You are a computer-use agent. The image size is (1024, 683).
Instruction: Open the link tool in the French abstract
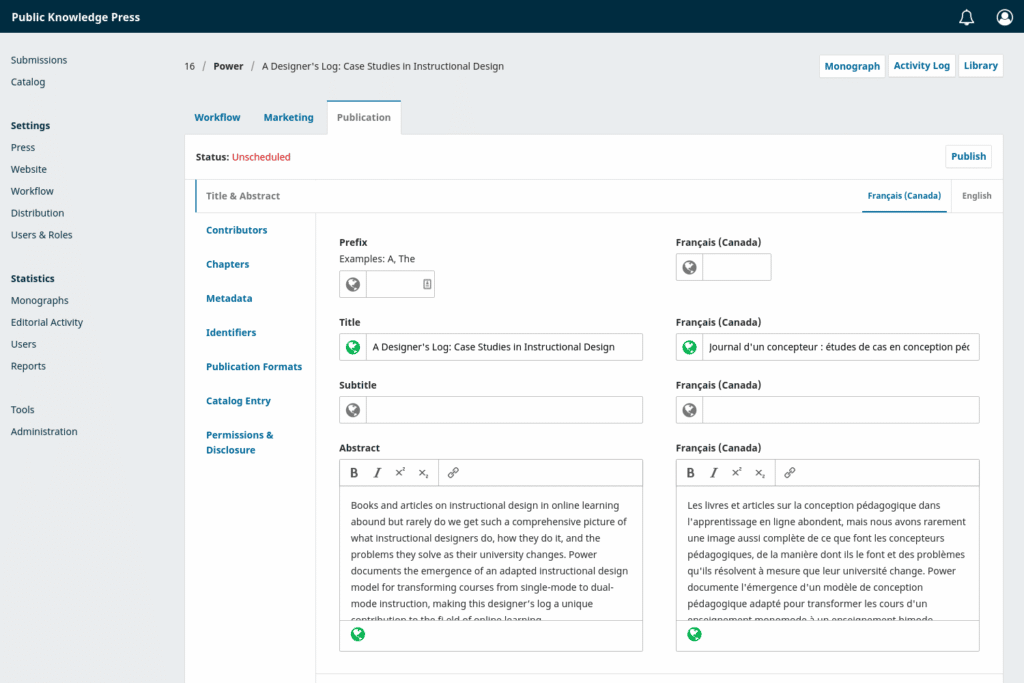(x=789, y=472)
